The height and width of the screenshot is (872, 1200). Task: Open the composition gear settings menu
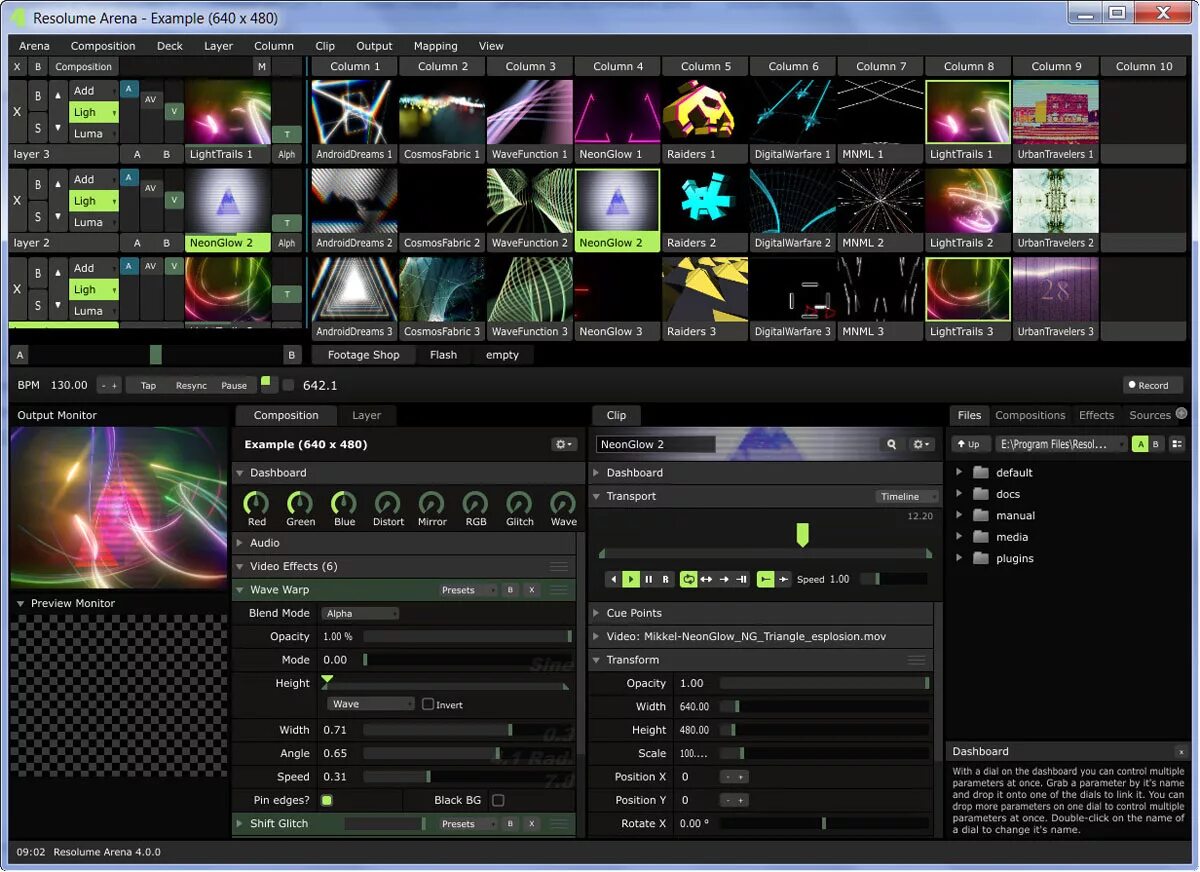coord(564,444)
